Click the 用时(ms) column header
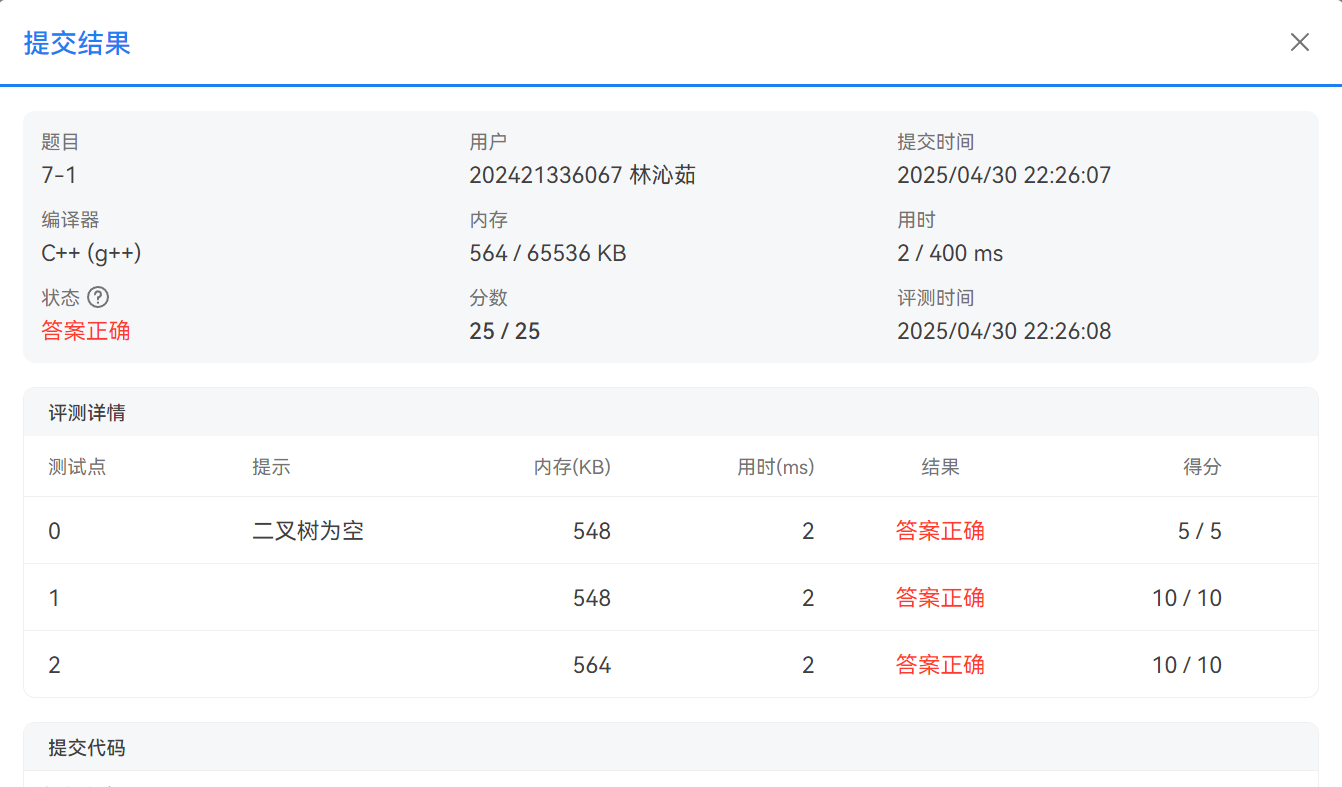This screenshot has height=787, width=1342. 776,467
